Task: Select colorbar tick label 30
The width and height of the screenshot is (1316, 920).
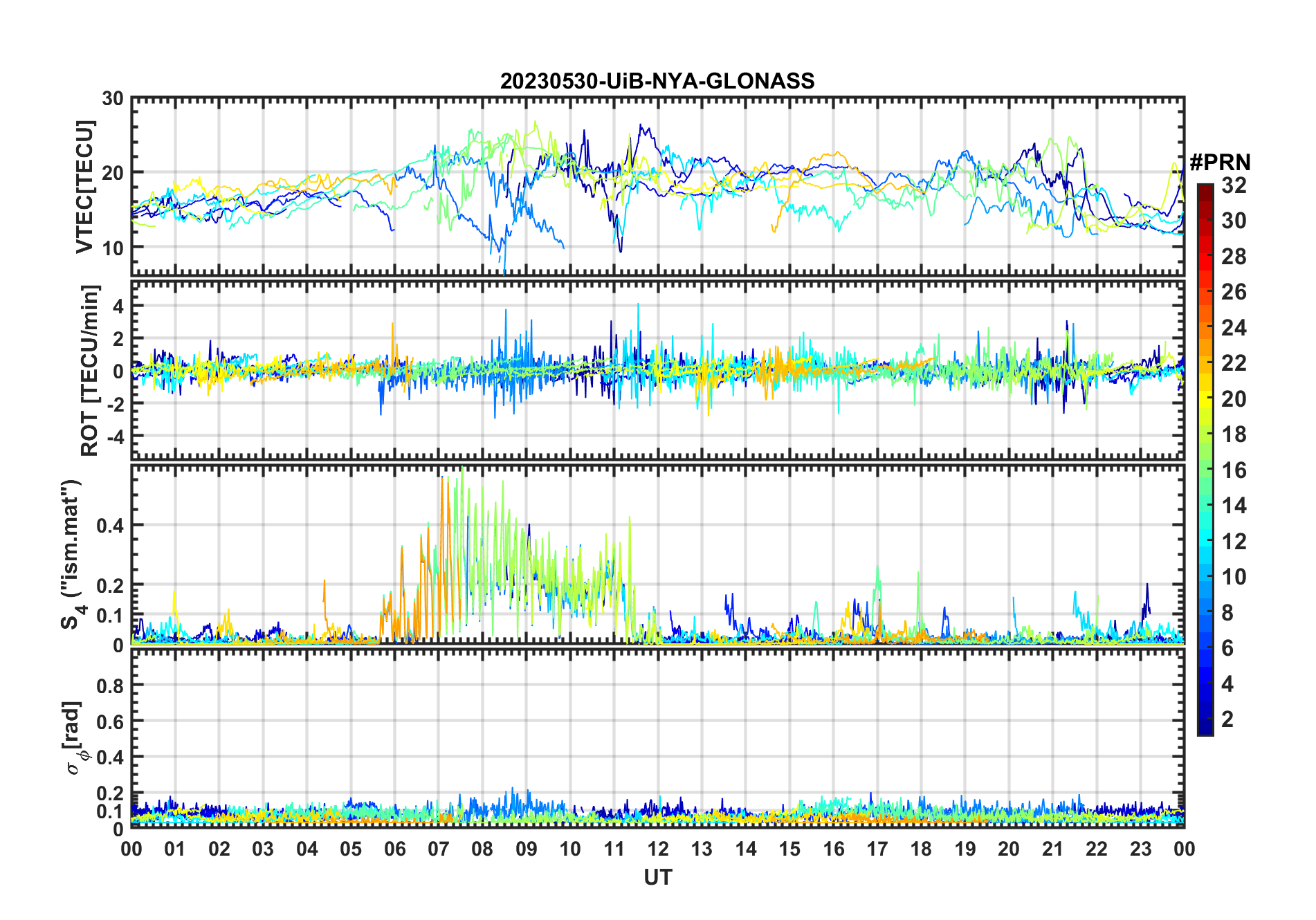Action: tap(1234, 221)
